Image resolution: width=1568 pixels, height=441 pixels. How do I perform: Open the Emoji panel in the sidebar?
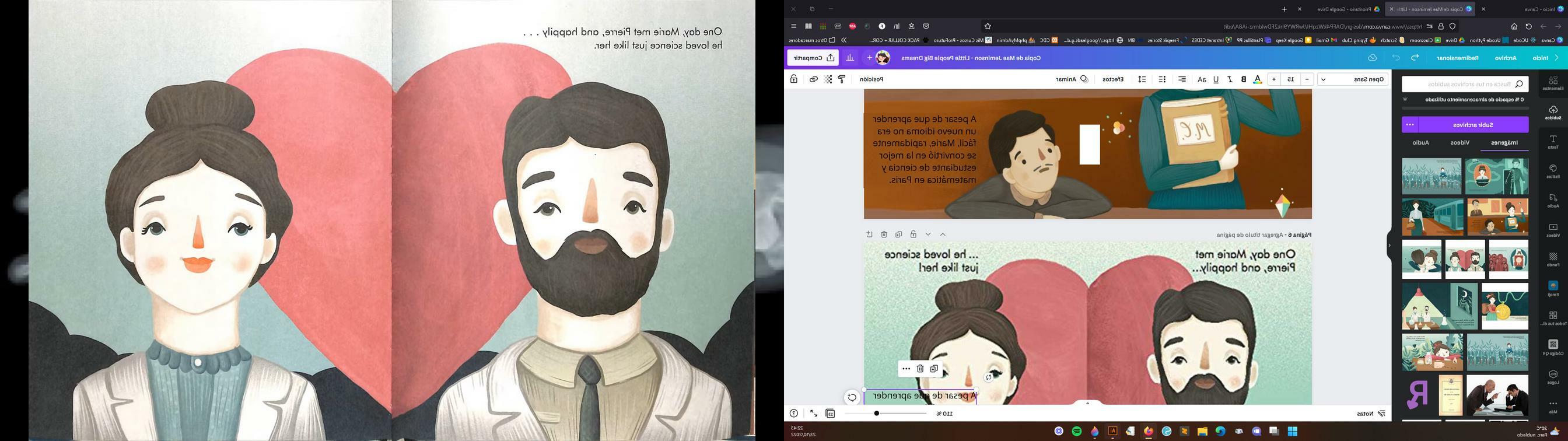(1553, 289)
